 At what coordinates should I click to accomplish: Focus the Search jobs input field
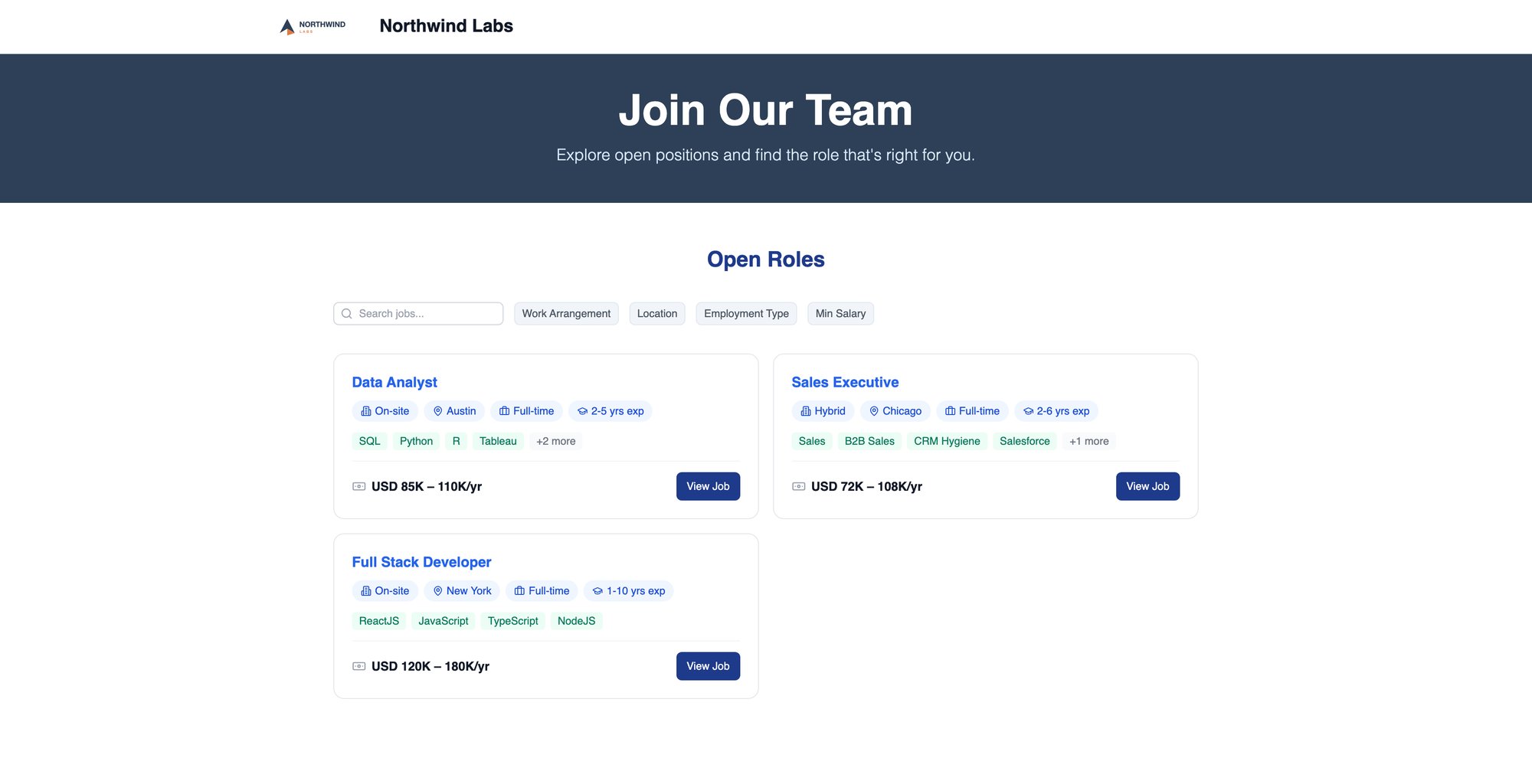pos(418,314)
